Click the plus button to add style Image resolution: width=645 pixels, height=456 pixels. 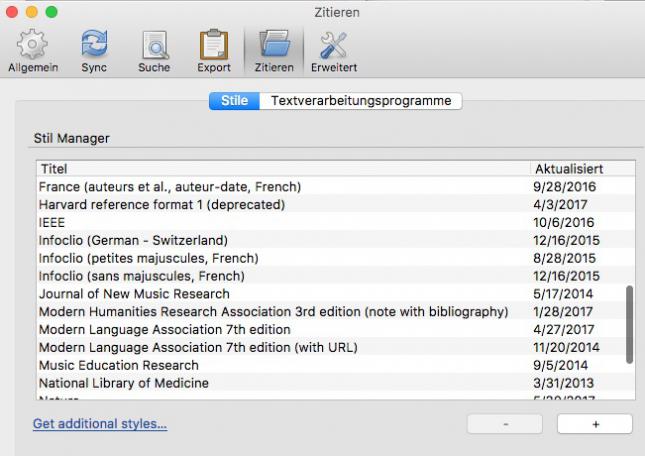coord(595,424)
